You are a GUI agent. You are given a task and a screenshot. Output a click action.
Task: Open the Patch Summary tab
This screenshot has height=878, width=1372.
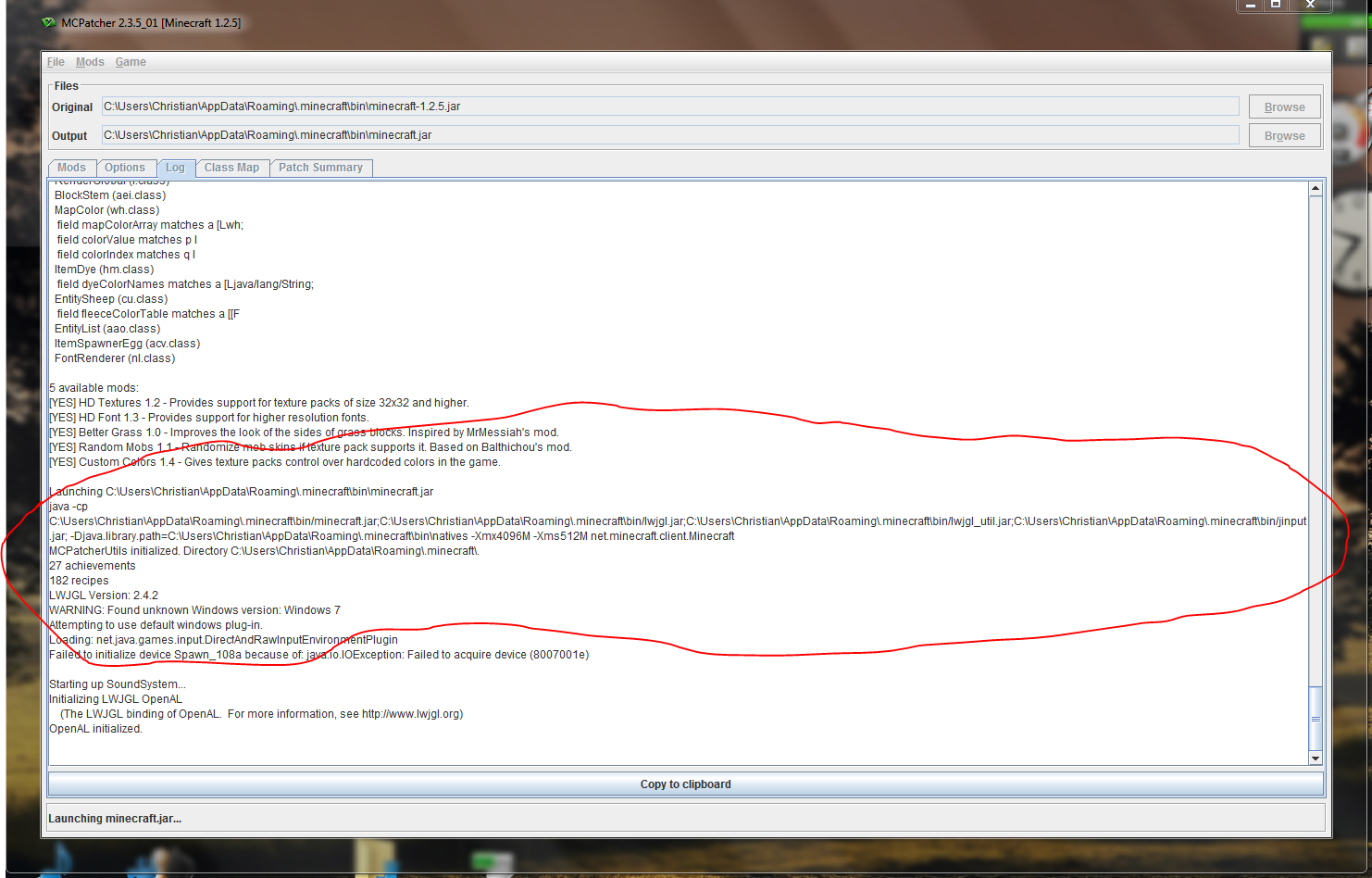(x=321, y=168)
